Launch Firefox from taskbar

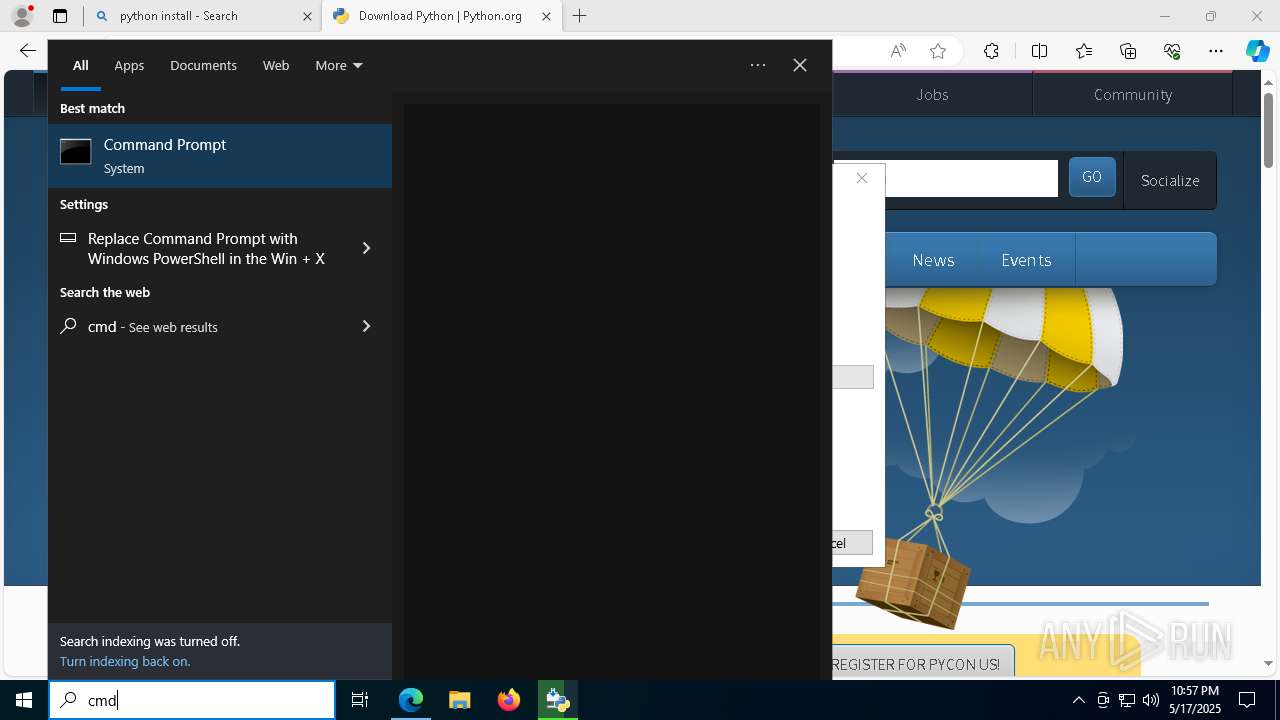coord(509,700)
